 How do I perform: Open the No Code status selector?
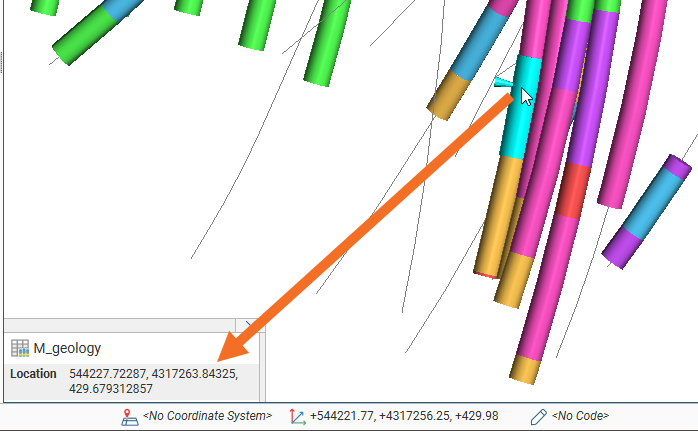coord(580,415)
